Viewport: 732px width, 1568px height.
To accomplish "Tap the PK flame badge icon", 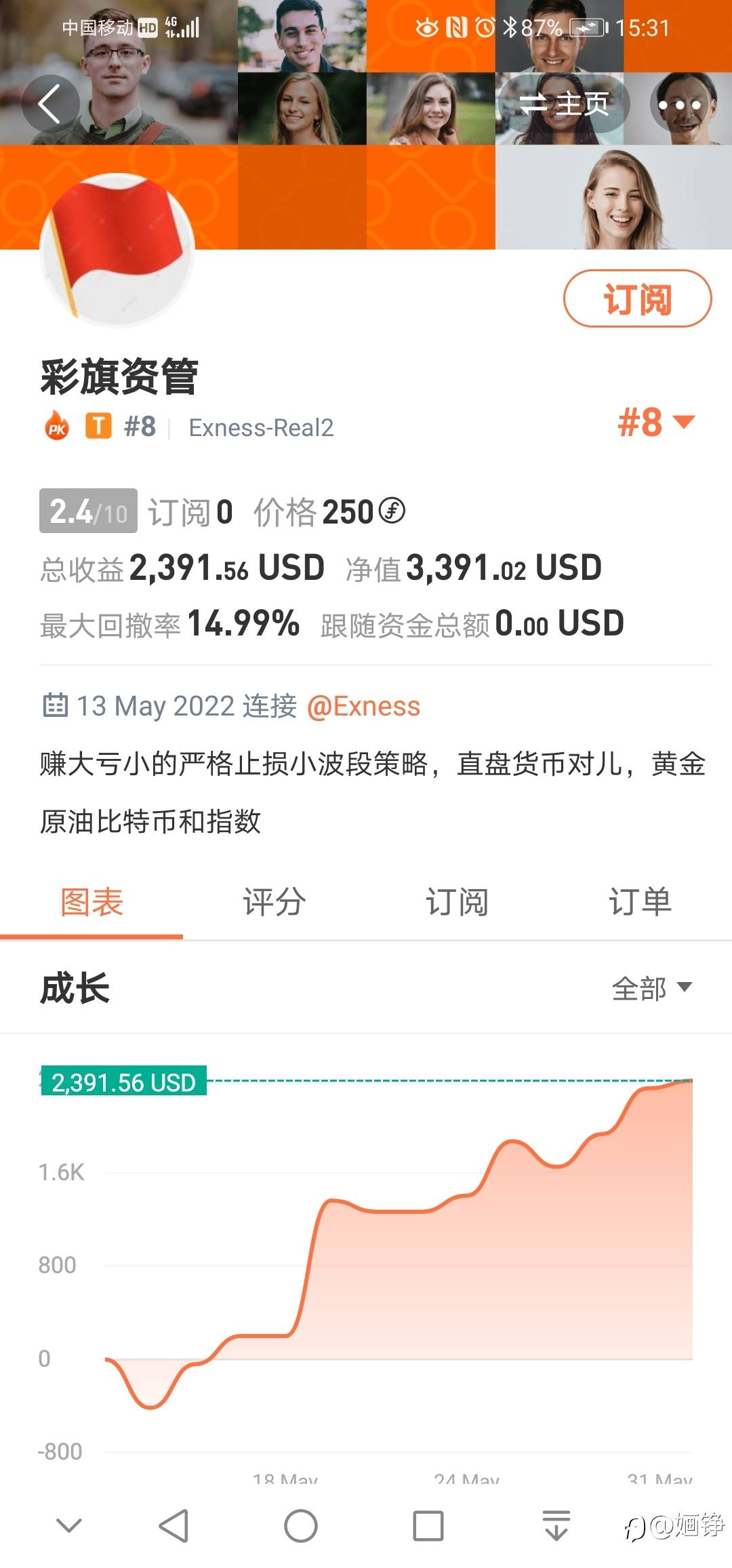I will click(x=58, y=427).
